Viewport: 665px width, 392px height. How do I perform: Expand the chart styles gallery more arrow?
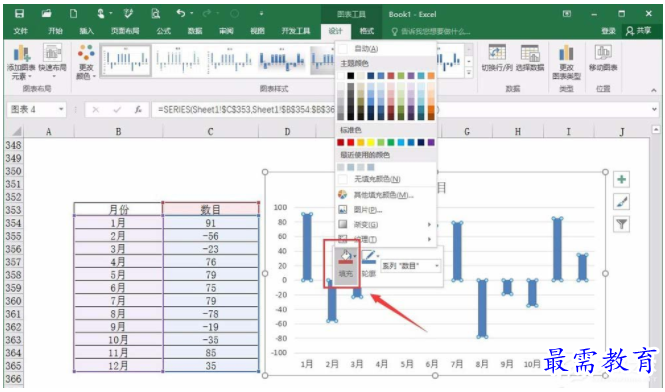pyautogui.click(x=469, y=73)
